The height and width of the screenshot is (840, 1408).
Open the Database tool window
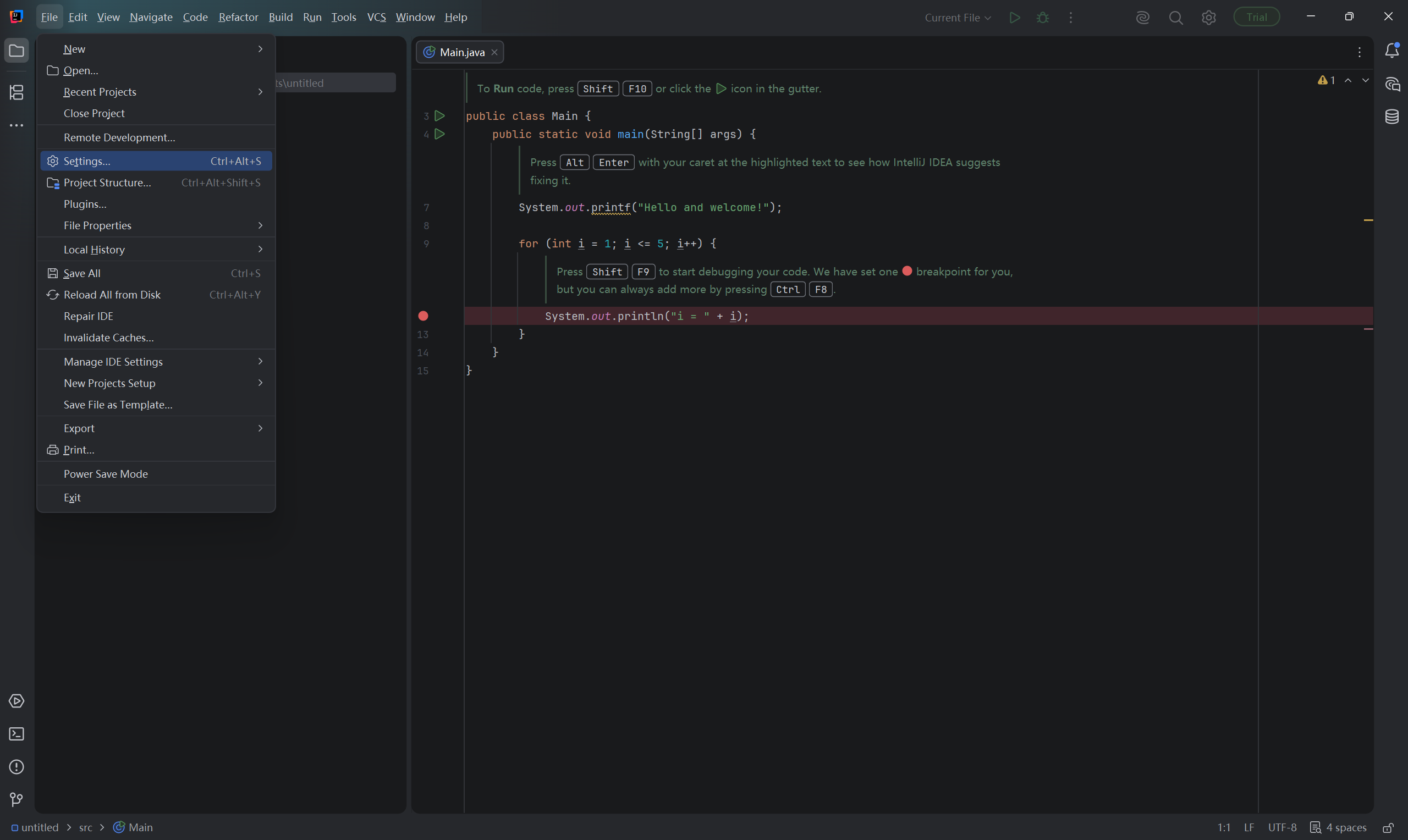point(1392,117)
